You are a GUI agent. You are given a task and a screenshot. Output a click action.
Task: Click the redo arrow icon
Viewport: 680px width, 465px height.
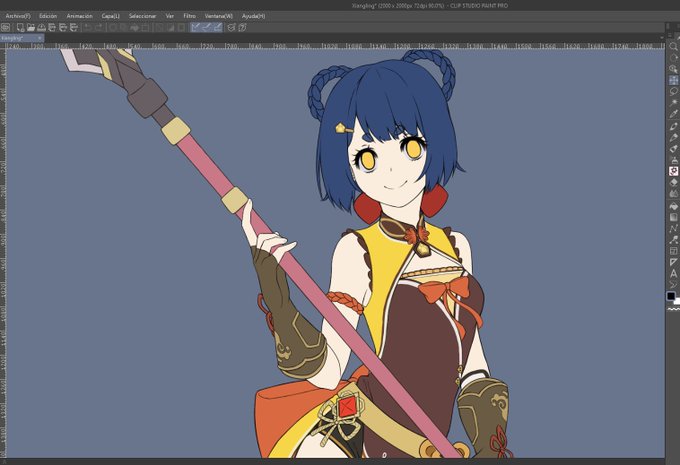[x=98, y=28]
